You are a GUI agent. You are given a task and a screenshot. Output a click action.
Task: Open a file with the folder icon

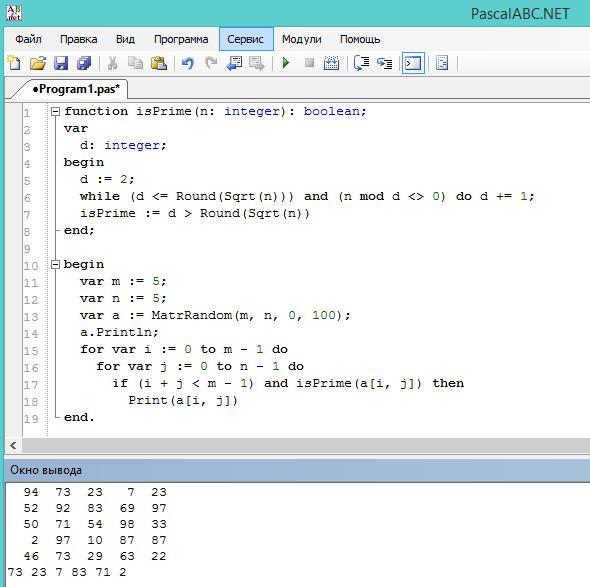38,63
